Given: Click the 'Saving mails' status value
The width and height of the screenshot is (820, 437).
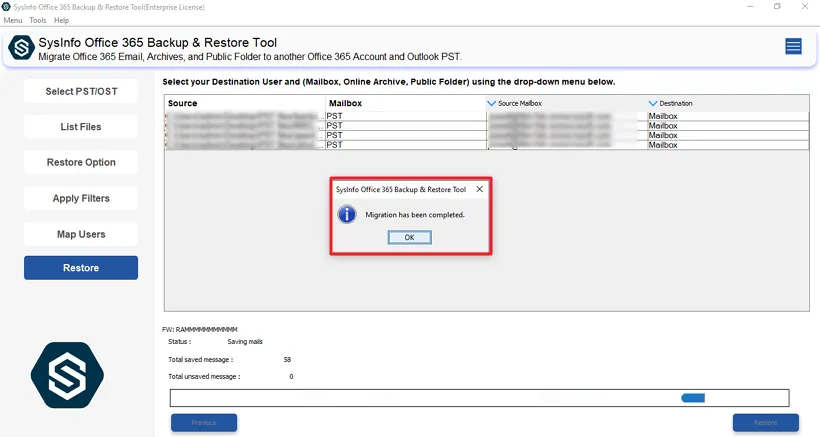Looking at the screenshot, I should tap(245, 341).
